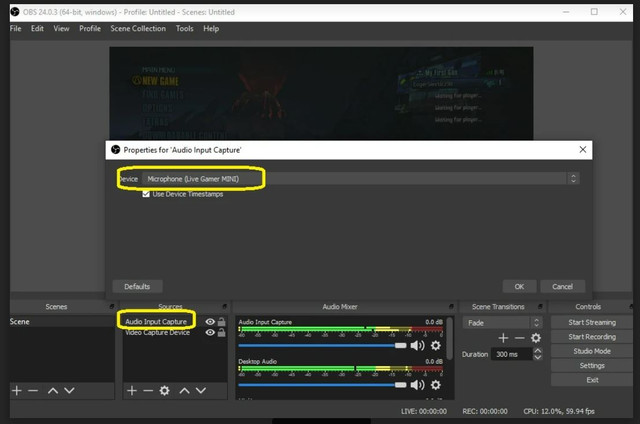Hide the Audio Input Capture source
640x424 pixels.
click(209, 322)
